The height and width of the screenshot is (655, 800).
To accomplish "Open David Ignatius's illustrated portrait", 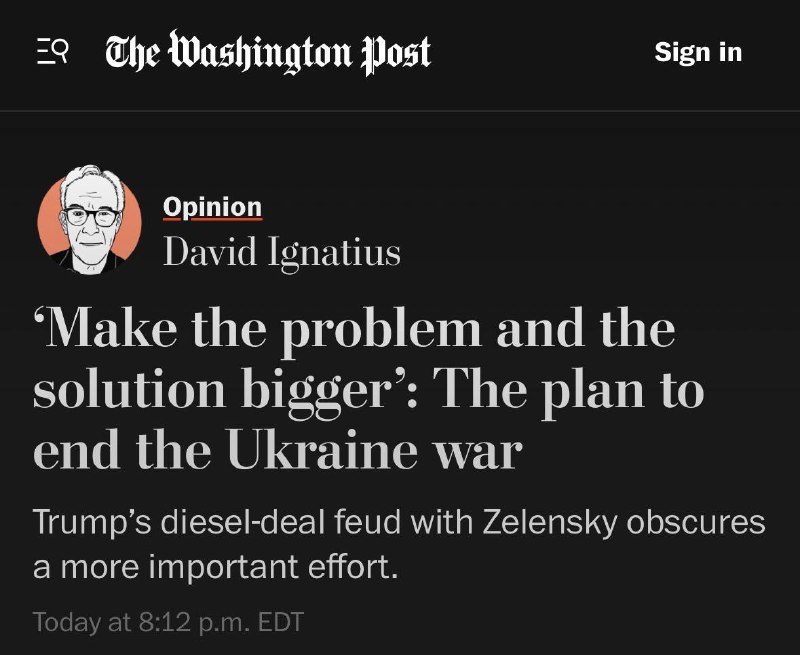I will pyautogui.click(x=90, y=219).
